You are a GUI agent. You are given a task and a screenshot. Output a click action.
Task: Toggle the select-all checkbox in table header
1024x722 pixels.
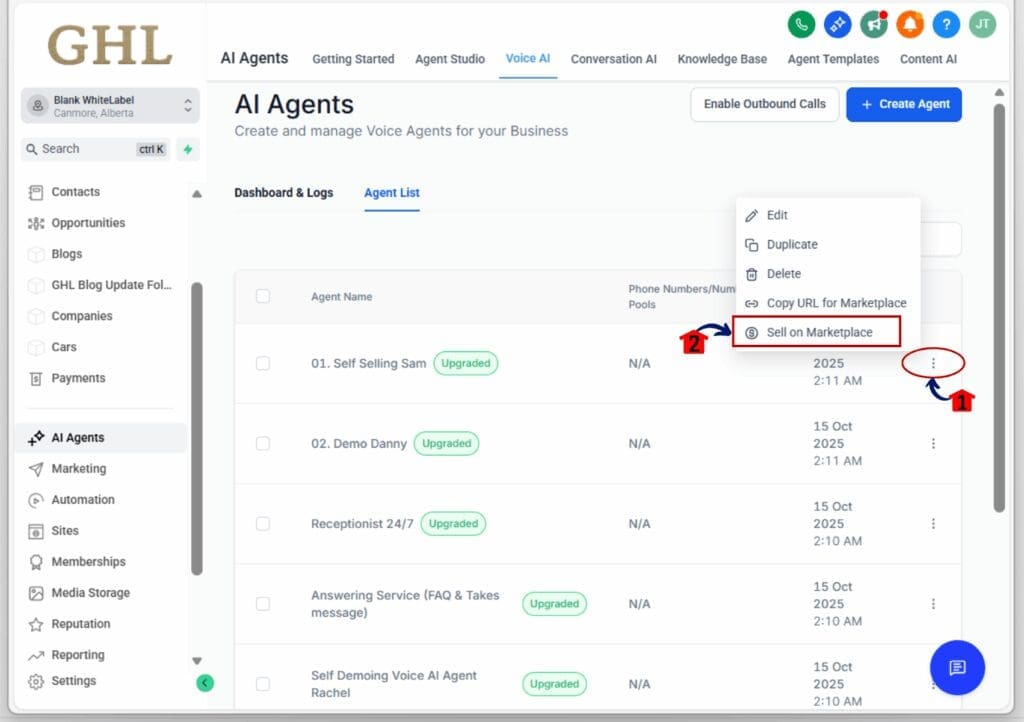click(x=263, y=296)
